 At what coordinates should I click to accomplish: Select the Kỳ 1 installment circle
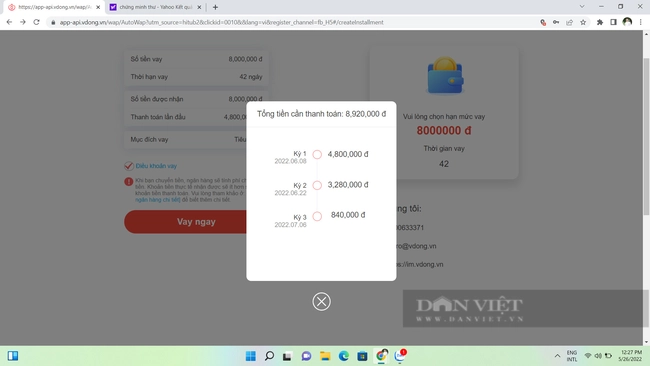point(317,155)
